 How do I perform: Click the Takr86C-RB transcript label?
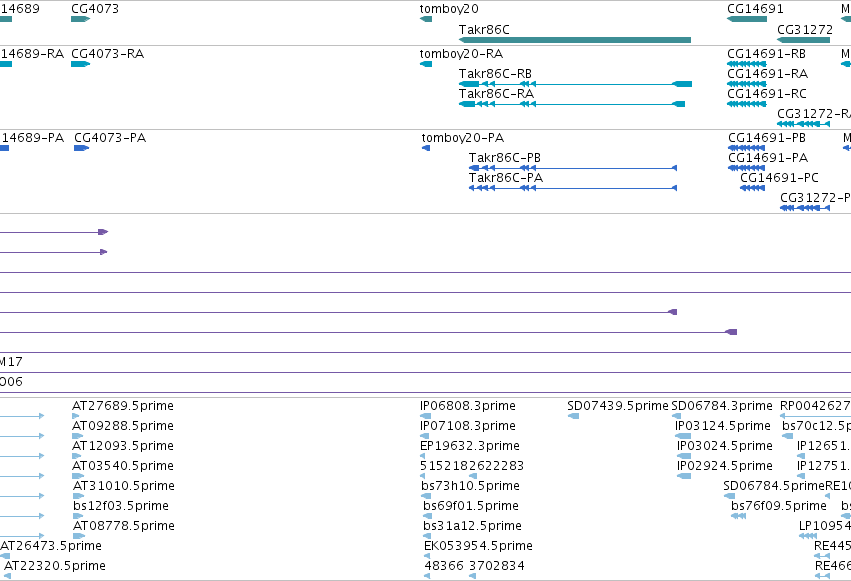pos(495,74)
